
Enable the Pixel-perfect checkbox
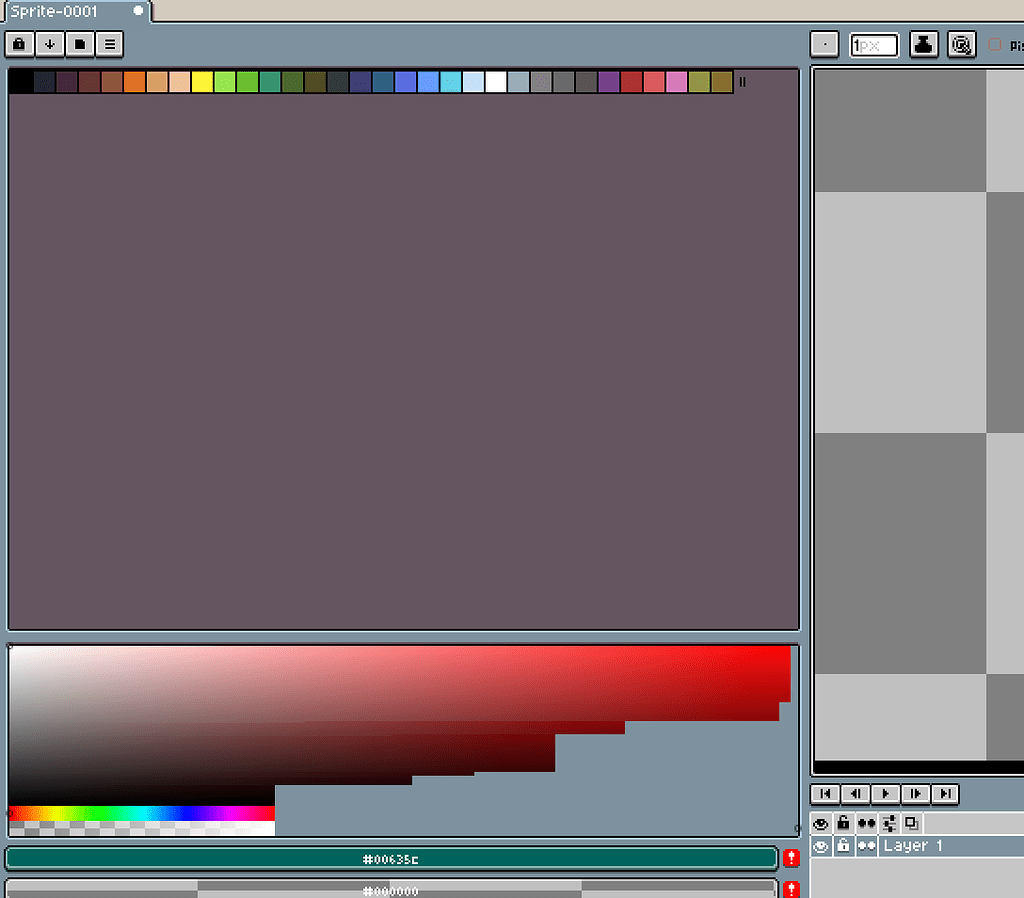[992, 45]
